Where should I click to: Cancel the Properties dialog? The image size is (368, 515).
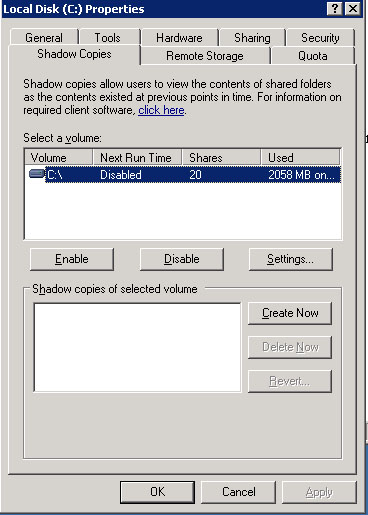coord(239,492)
